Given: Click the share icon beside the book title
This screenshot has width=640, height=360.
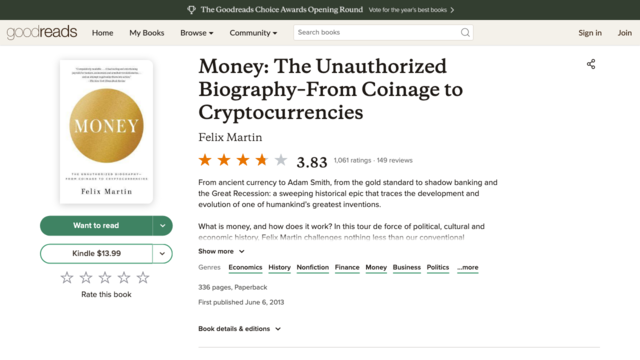Looking at the screenshot, I should [591, 64].
